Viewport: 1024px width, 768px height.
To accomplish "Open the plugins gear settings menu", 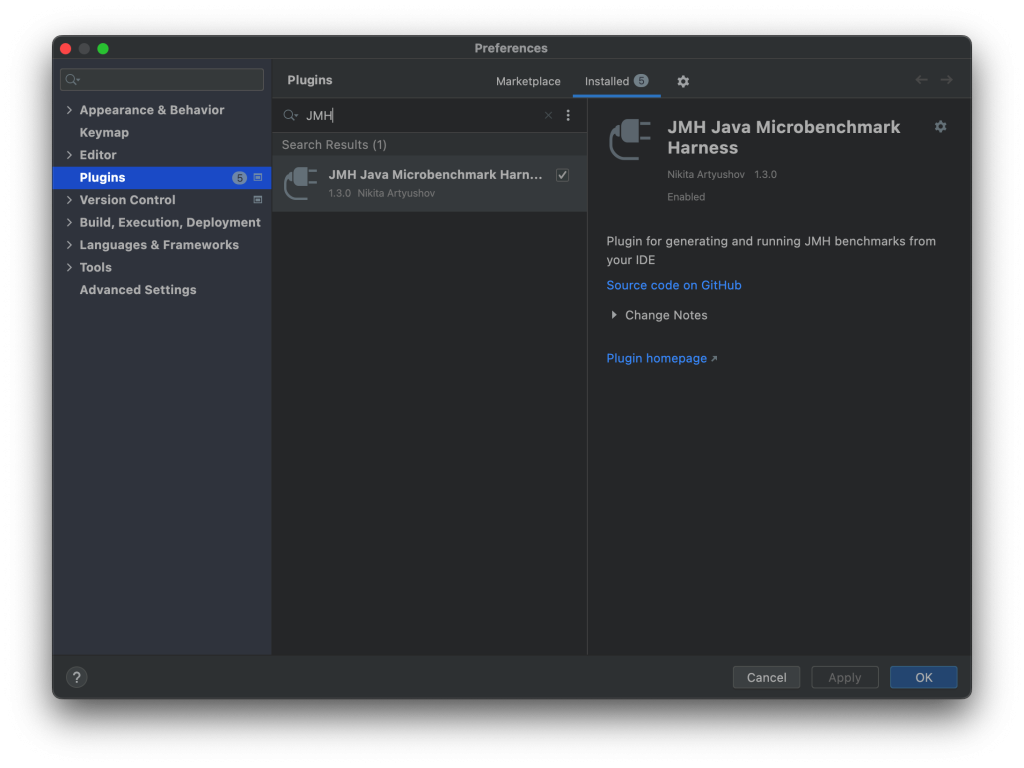I will tap(682, 81).
